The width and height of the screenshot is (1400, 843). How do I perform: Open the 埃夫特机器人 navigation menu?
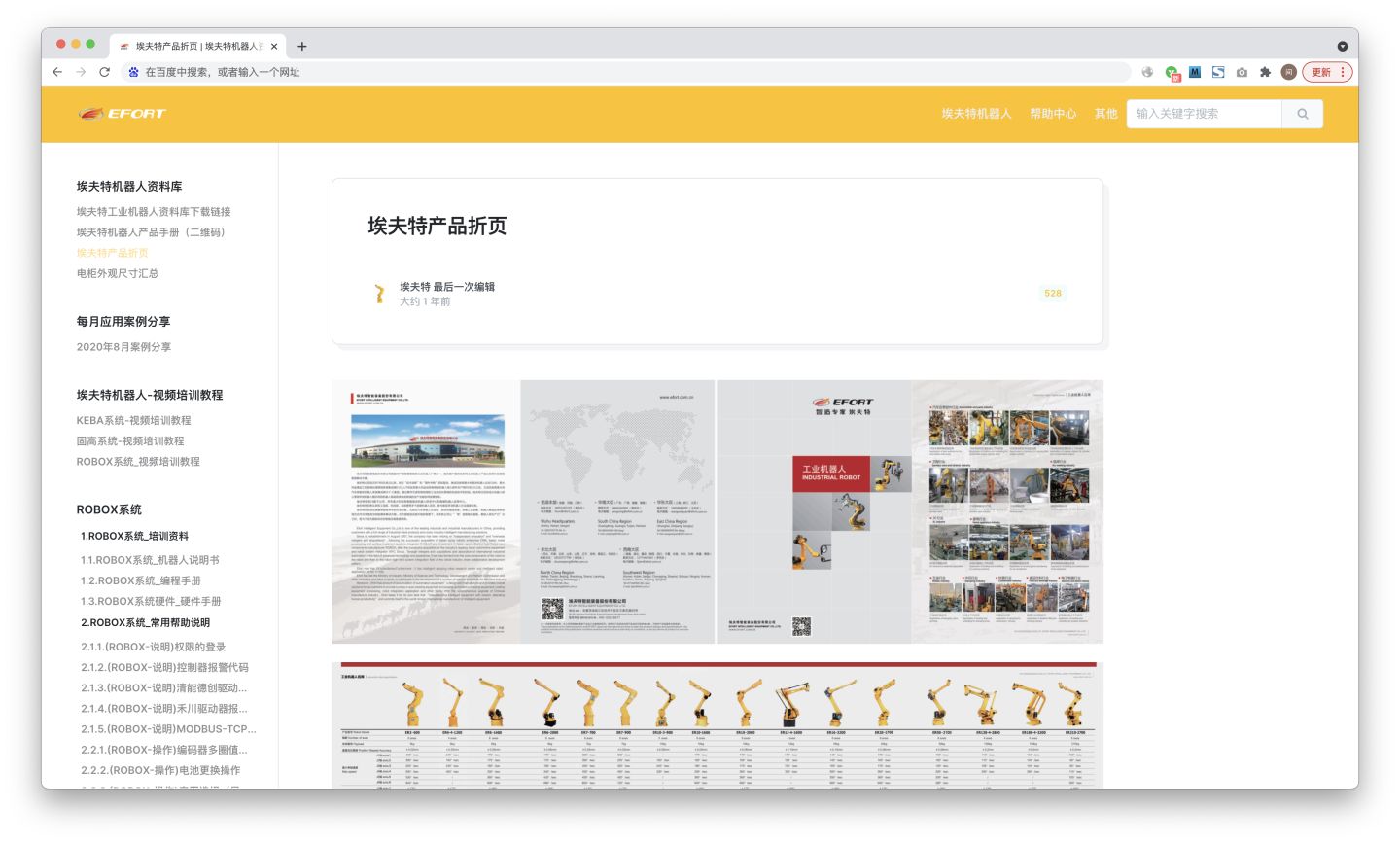(976, 114)
